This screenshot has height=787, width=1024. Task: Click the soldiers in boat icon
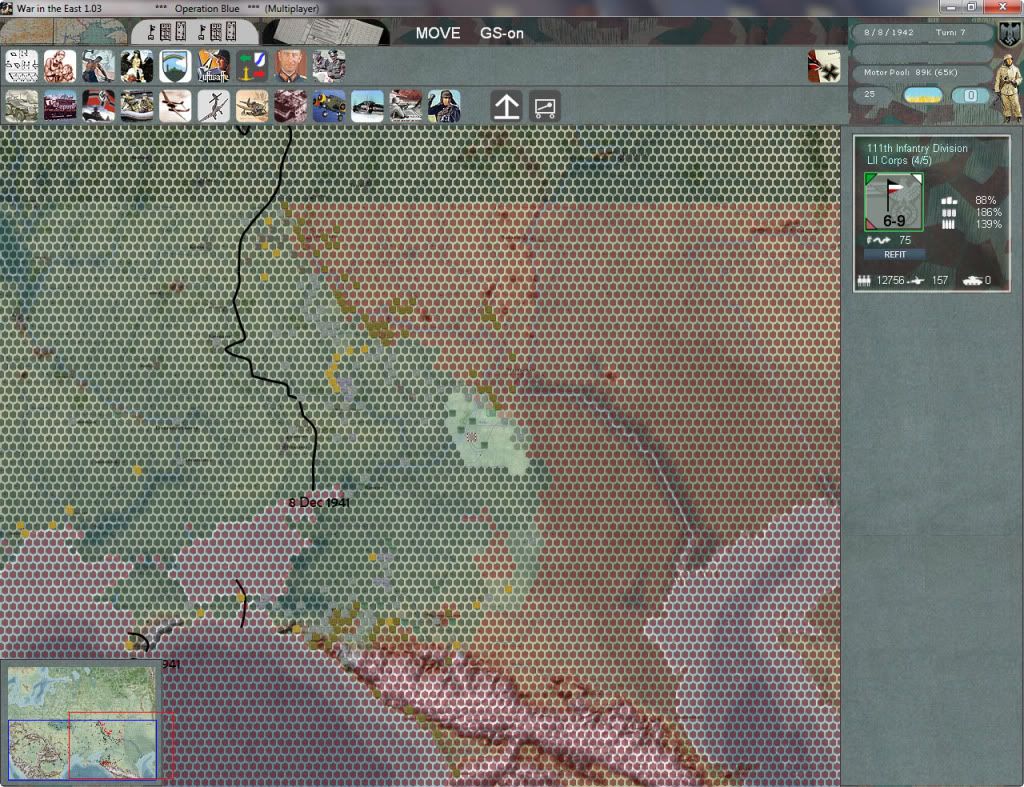[136, 106]
